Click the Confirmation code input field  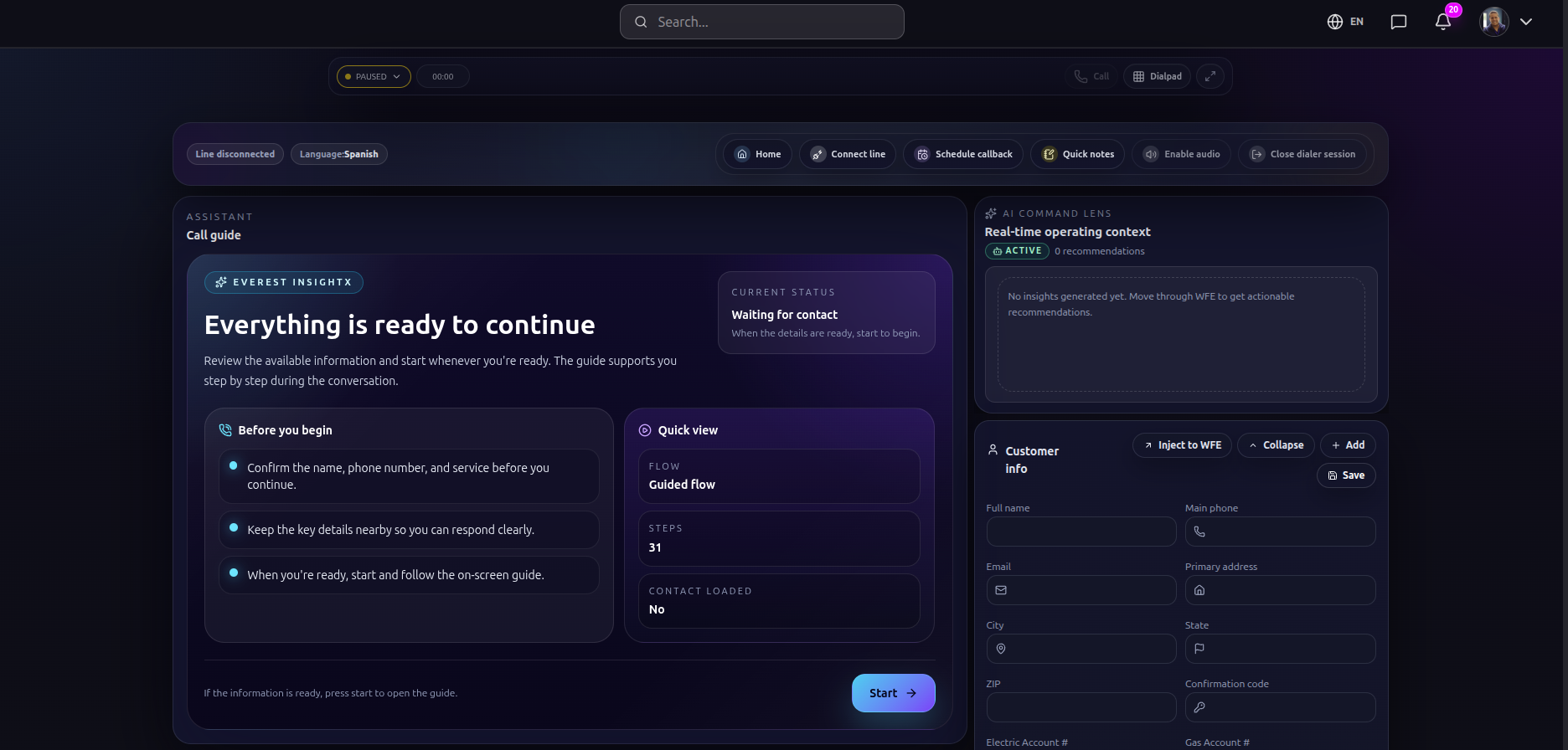(1280, 707)
